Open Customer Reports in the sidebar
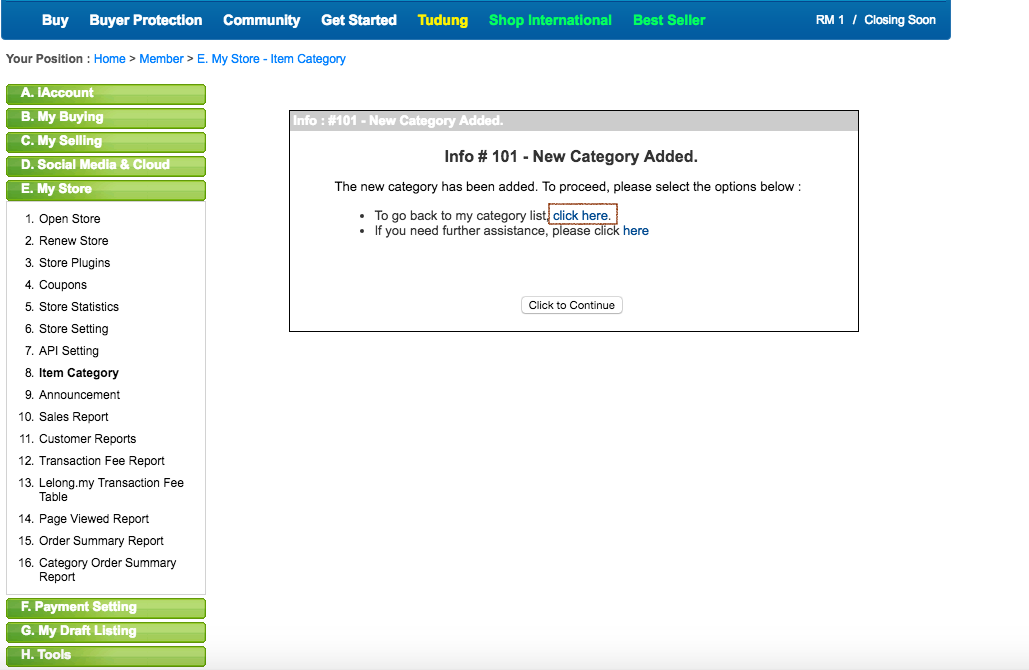1029x670 pixels. [x=87, y=439]
